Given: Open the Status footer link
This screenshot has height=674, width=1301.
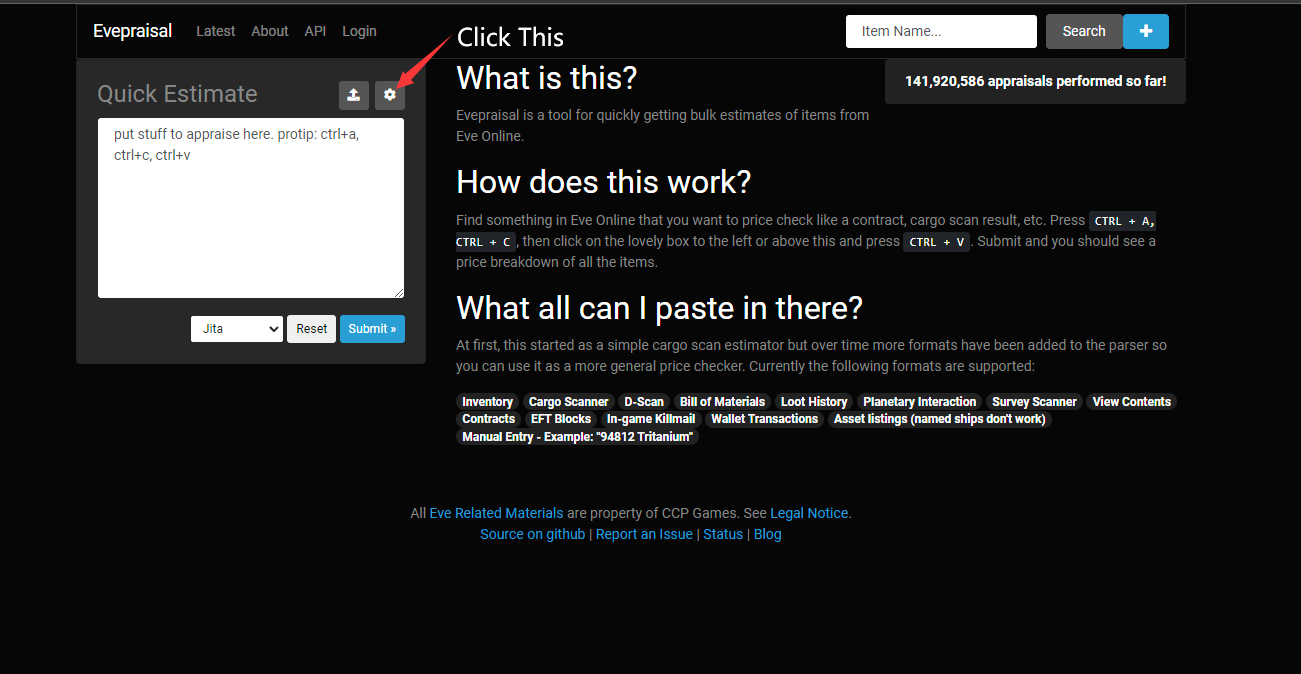Looking at the screenshot, I should pyautogui.click(x=723, y=534).
